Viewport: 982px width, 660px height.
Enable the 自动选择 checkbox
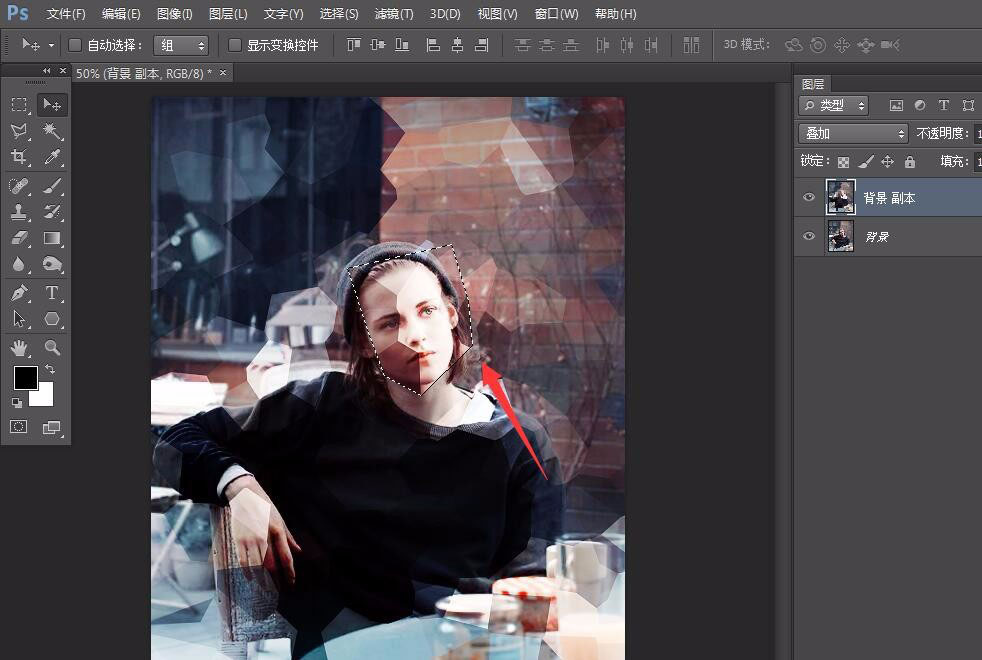coord(75,45)
